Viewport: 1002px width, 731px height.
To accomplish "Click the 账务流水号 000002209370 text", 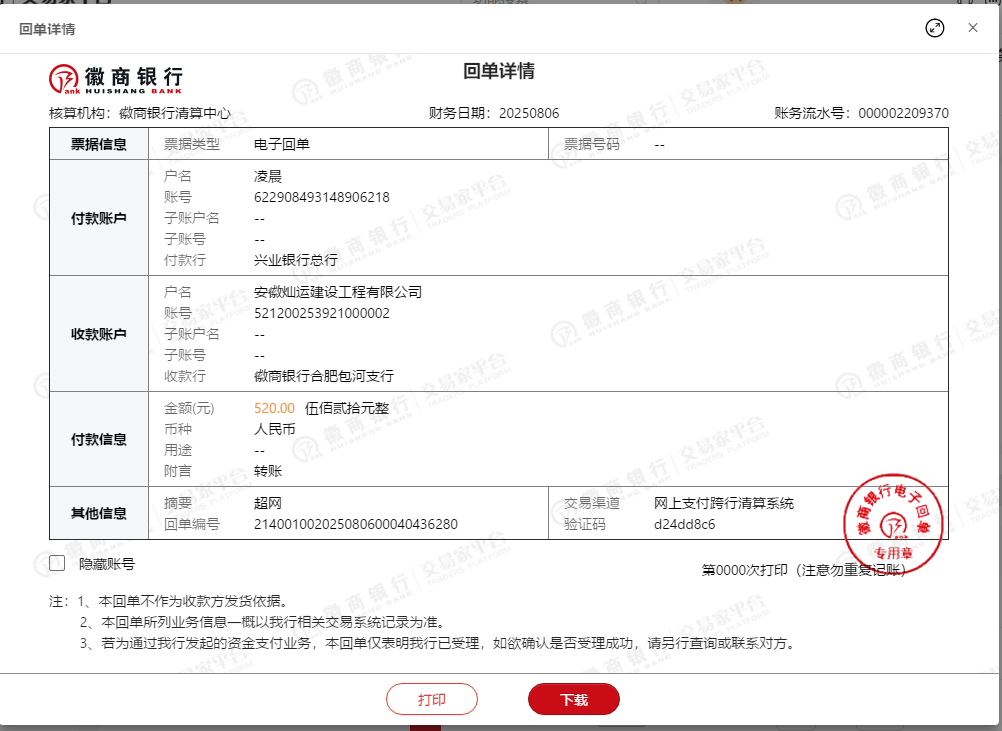I will (861, 113).
